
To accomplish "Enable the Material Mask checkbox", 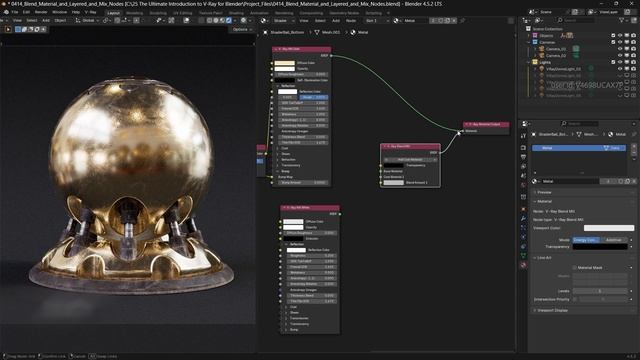I will tap(575, 268).
